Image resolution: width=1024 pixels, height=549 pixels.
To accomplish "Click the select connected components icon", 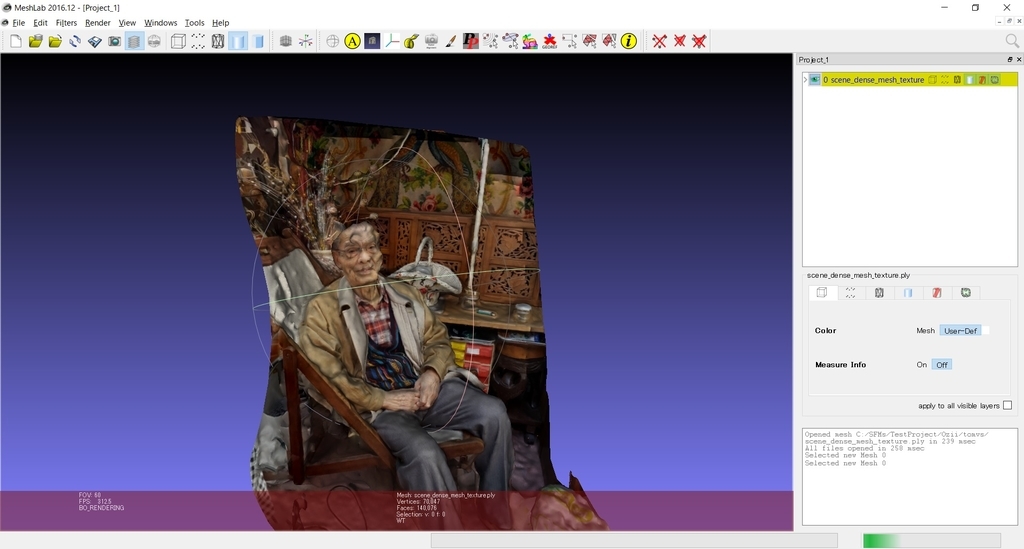I will click(x=510, y=41).
